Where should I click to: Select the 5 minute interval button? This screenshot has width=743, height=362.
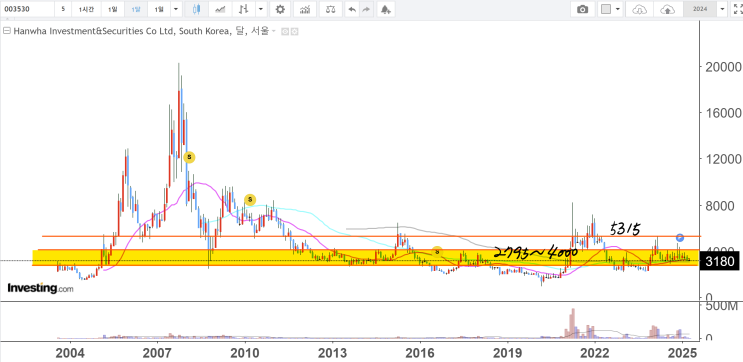click(x=63, y=9)
